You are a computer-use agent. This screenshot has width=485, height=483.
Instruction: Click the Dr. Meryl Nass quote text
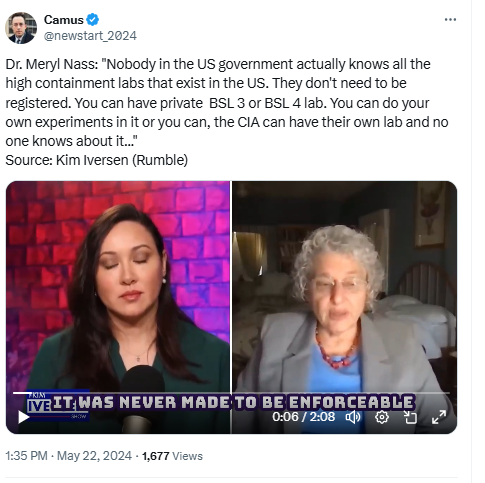[x=227, y=103]
